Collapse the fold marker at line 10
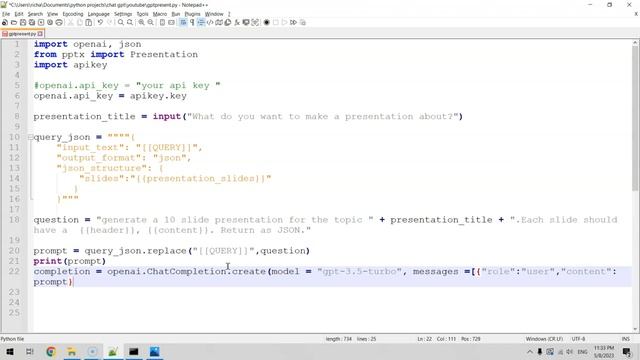The height and width of the screenshot is (360, 640). 31,137
